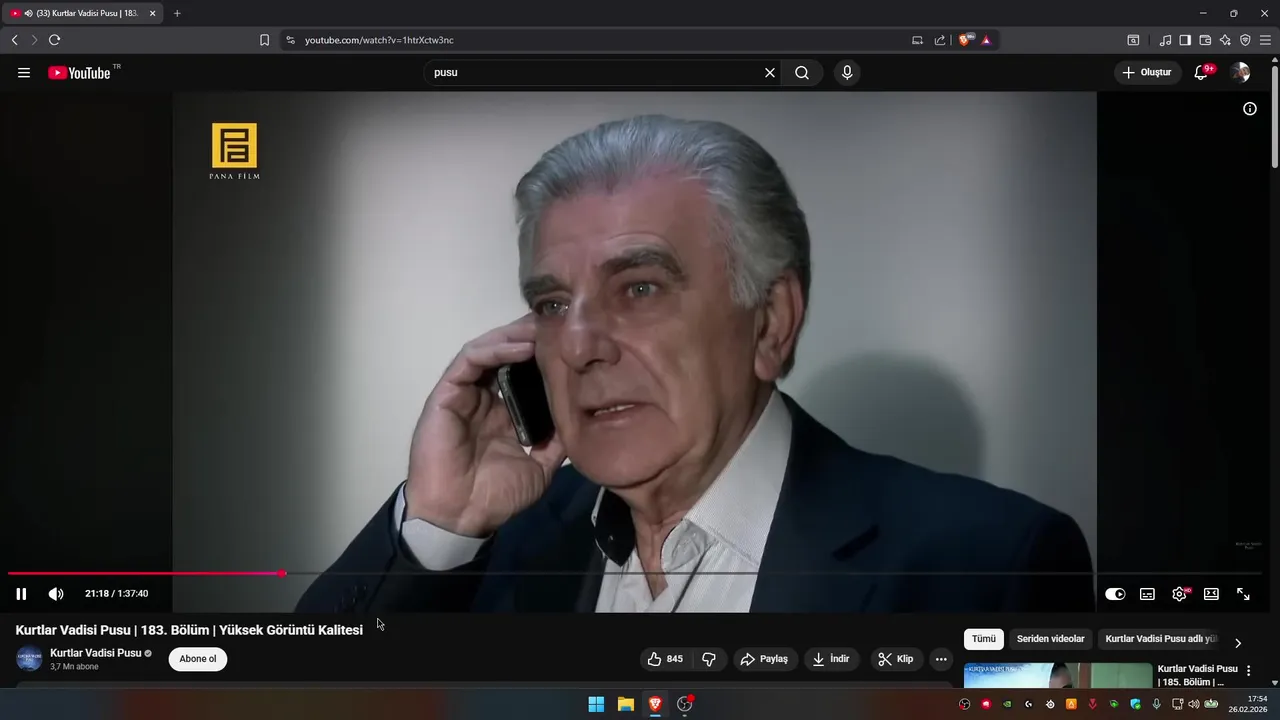This screenshot has height=720, width=1280.
Task: Like the video (845)
Action: pos(665,659)
